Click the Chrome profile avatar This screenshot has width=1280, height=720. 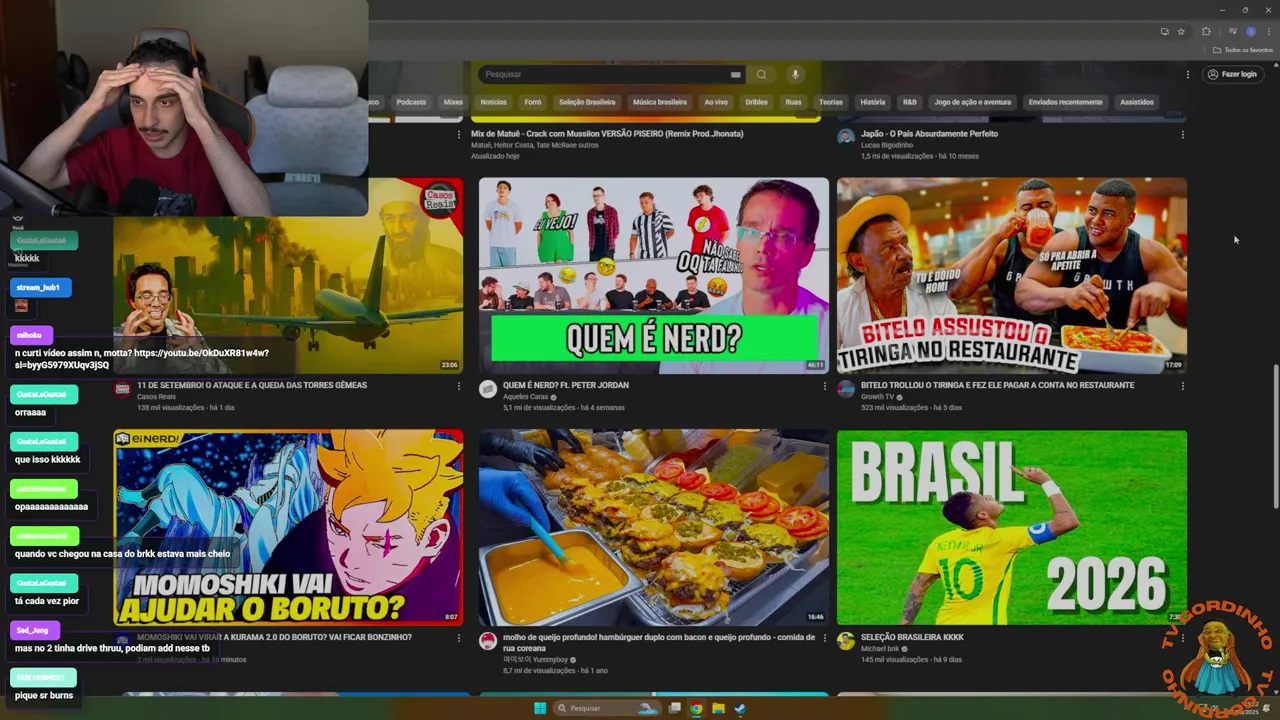point(1250,31)
